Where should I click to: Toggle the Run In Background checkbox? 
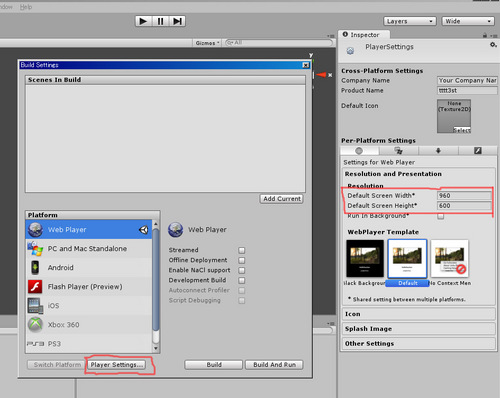(441, 216)
